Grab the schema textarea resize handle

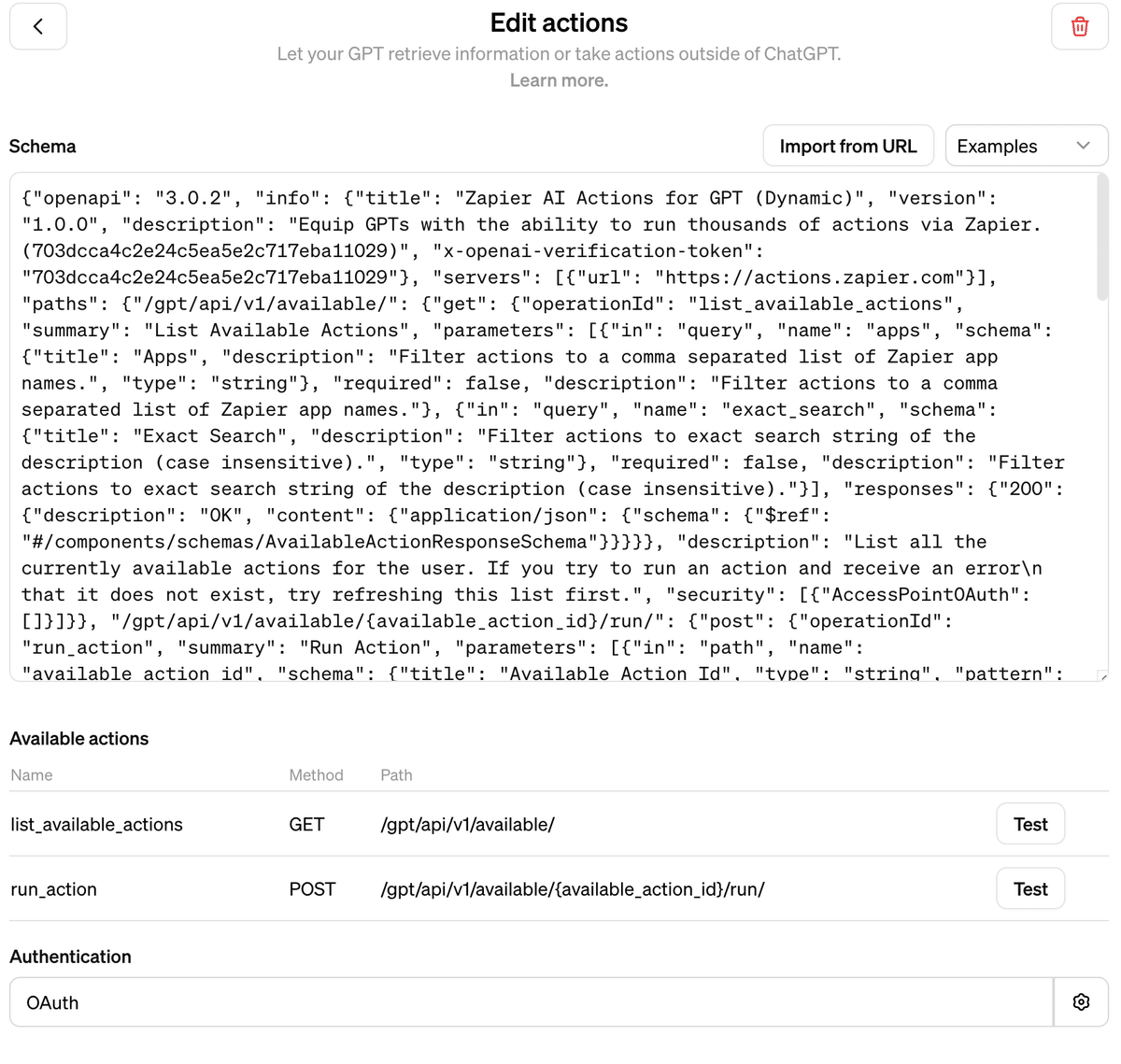[1102, 675]
